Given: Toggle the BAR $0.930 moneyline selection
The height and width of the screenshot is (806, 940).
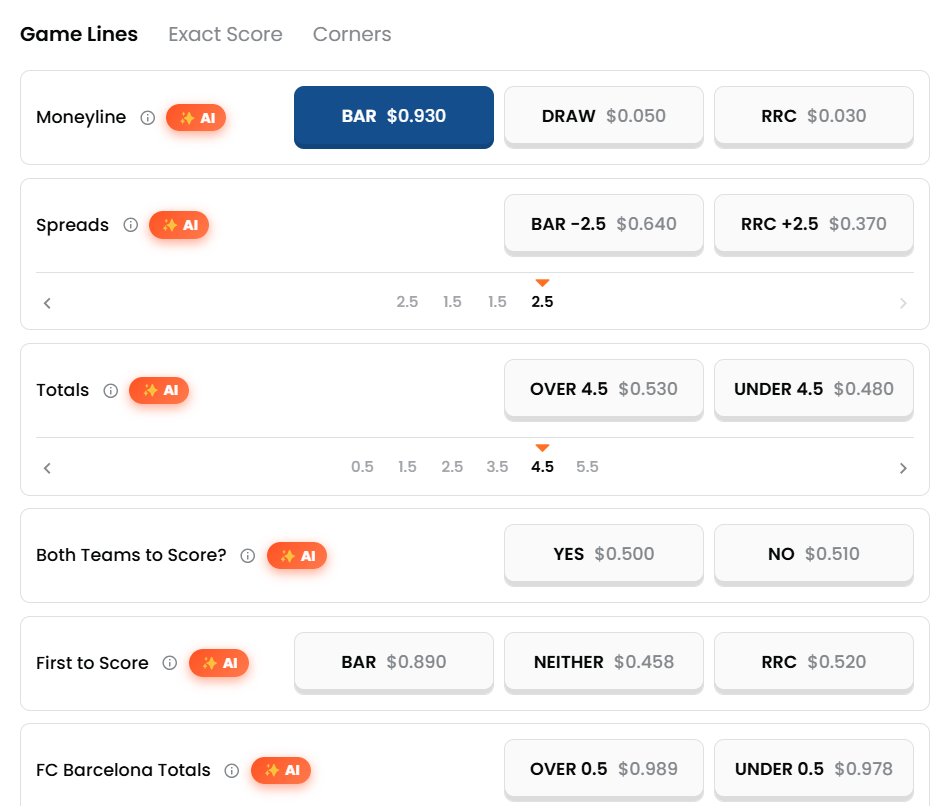Looking at the screenshot, I should [x=394, y=117].
